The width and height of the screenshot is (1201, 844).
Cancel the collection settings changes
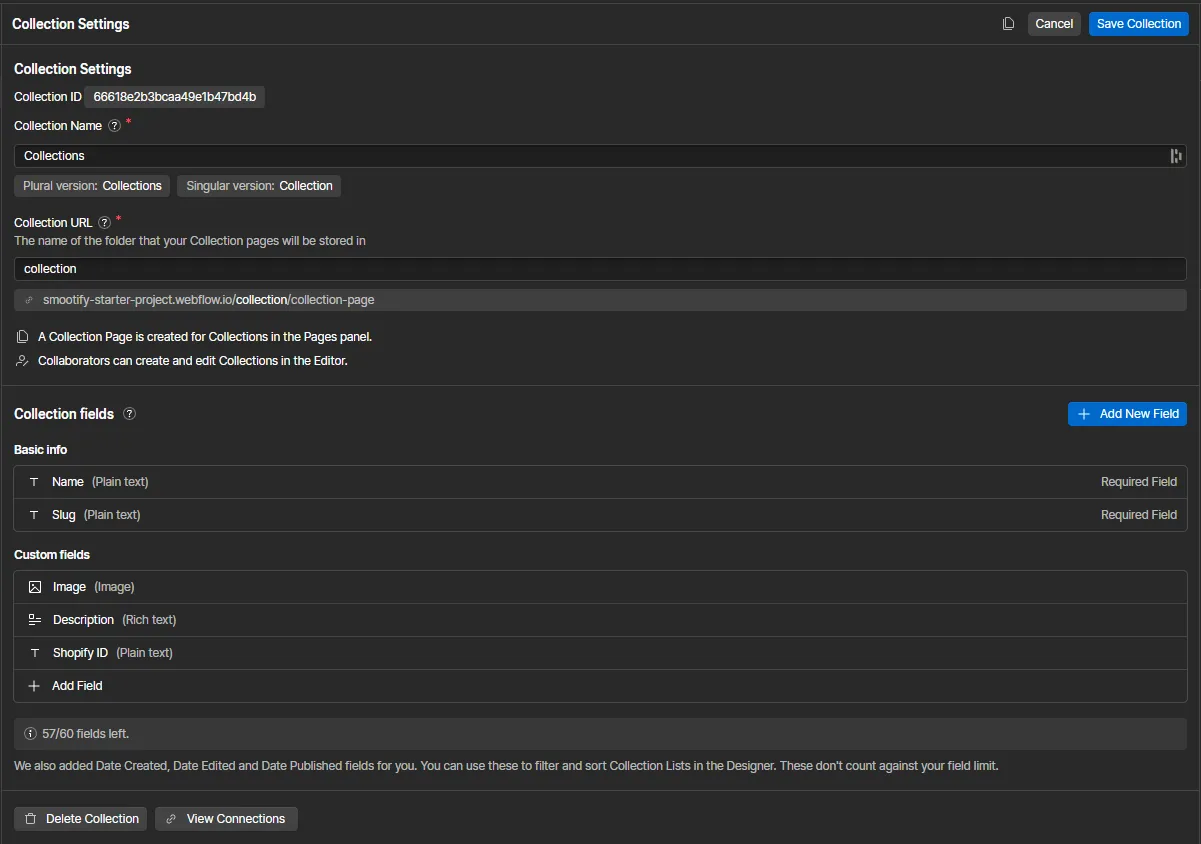(1053, 24)
